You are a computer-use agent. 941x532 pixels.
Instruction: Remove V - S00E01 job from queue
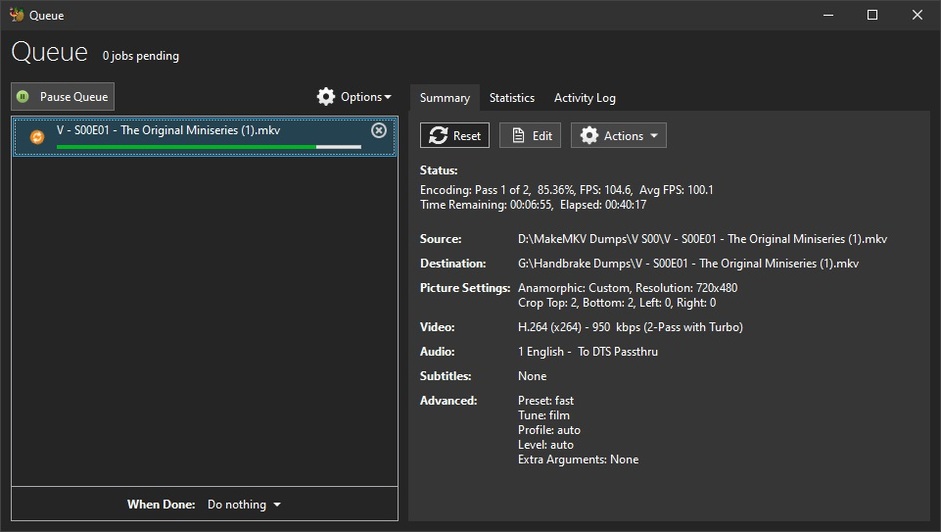point(379,130)
